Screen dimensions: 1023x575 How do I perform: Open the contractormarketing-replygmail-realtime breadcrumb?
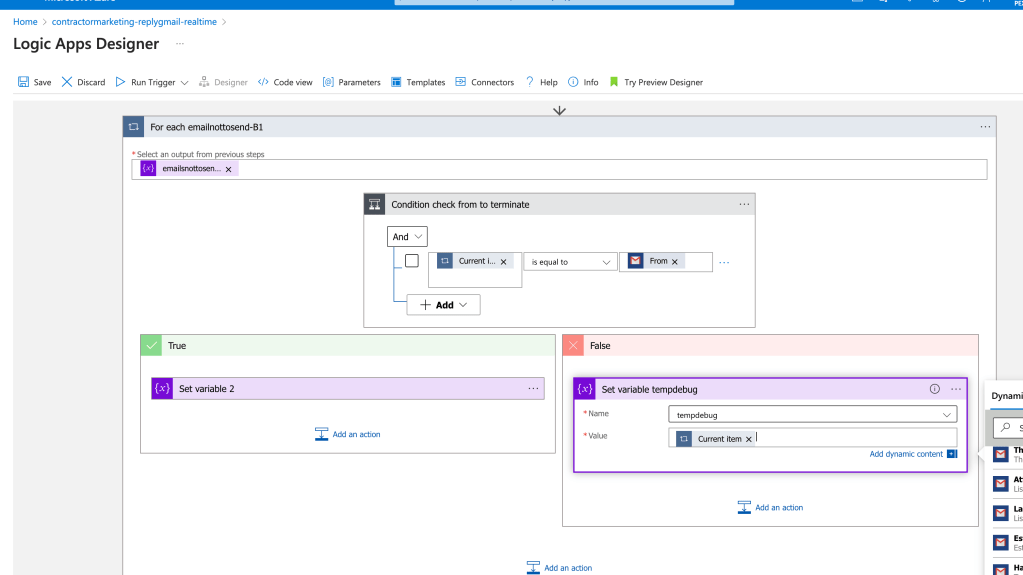tap(134, 22)
